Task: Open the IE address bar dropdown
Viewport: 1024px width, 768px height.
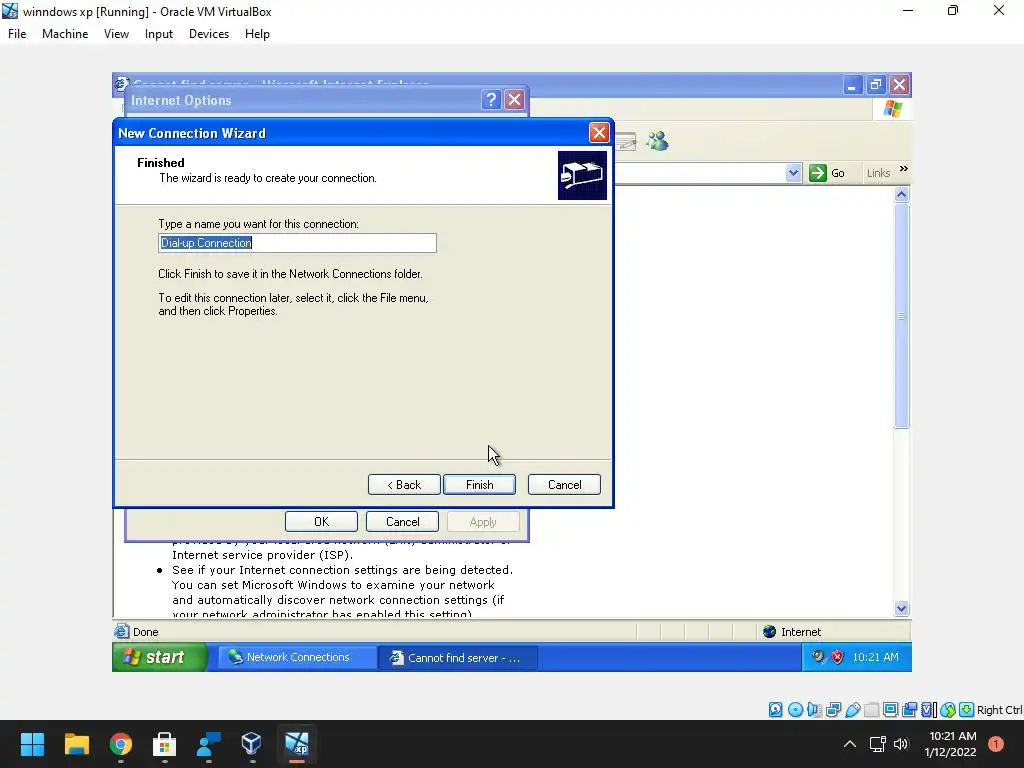Action: [x=793, y=173]
